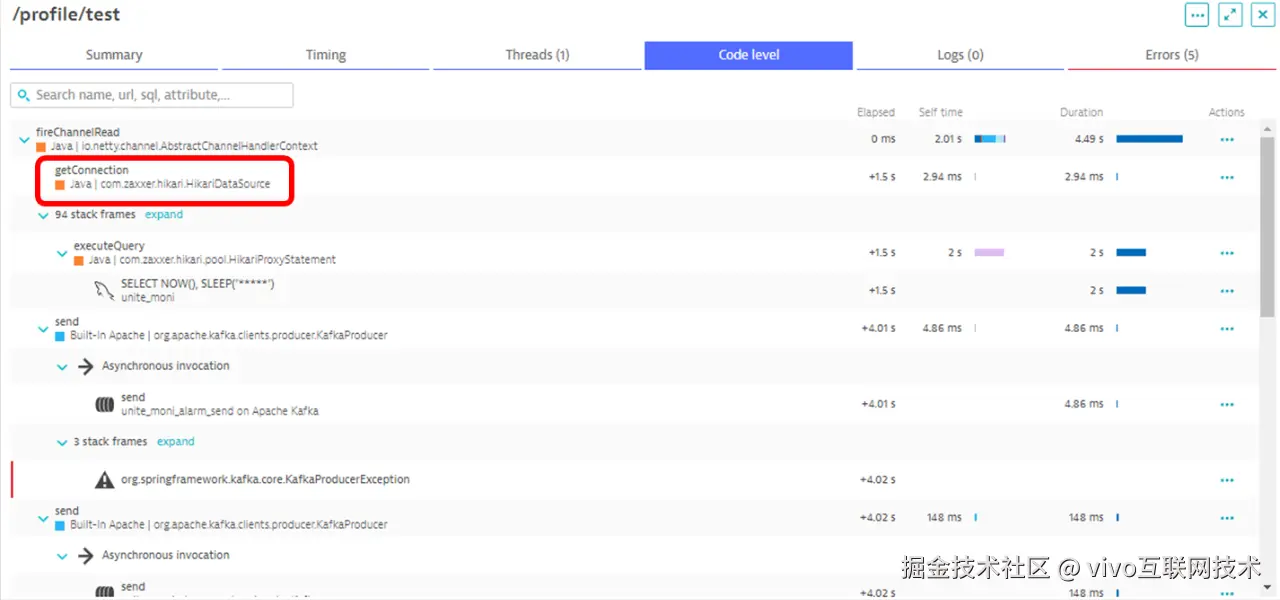Collapse the second send KafkaProducer node at +4.02 s
Screen dimensions: 1280x600
click(x=43, y=519)
